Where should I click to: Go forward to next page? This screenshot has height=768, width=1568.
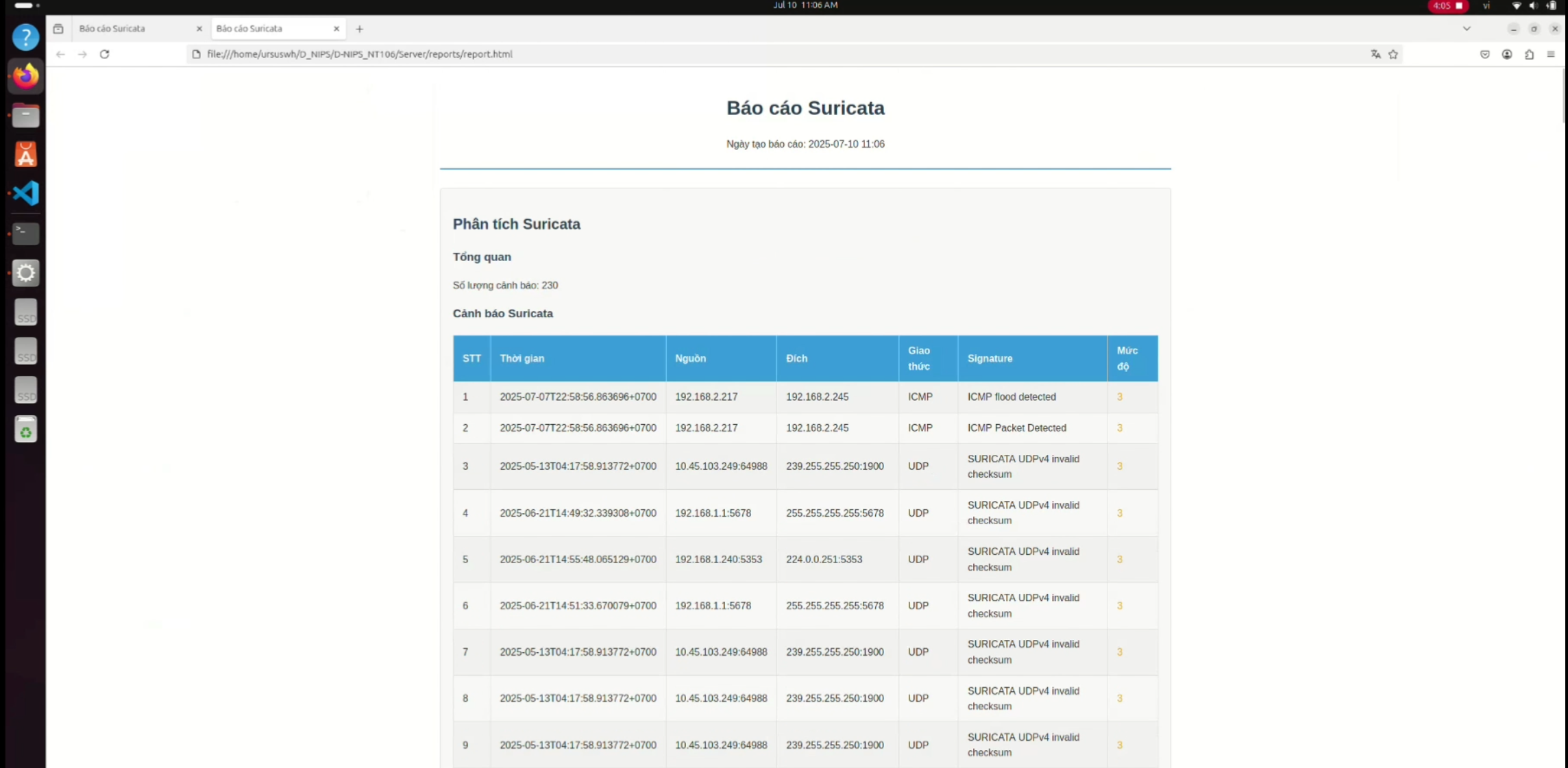82,54
